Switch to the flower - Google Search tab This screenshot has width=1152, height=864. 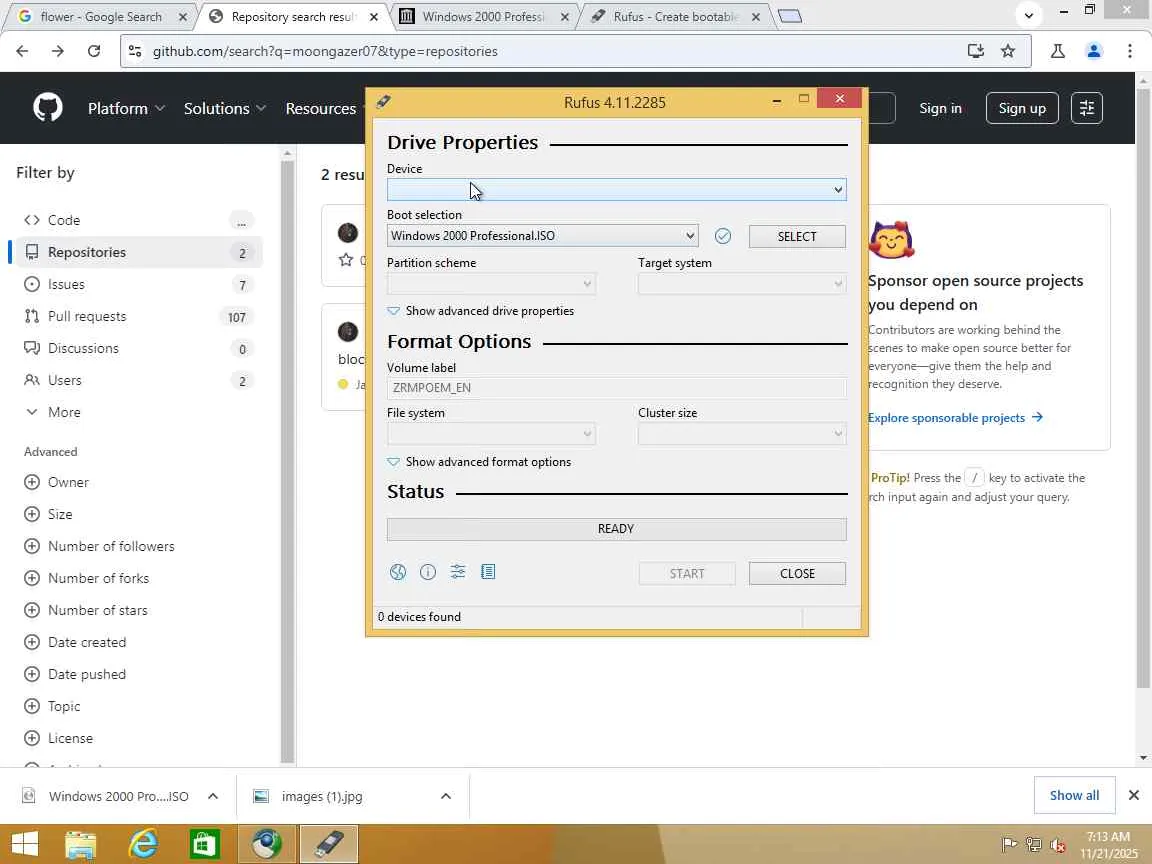[101, 16]
